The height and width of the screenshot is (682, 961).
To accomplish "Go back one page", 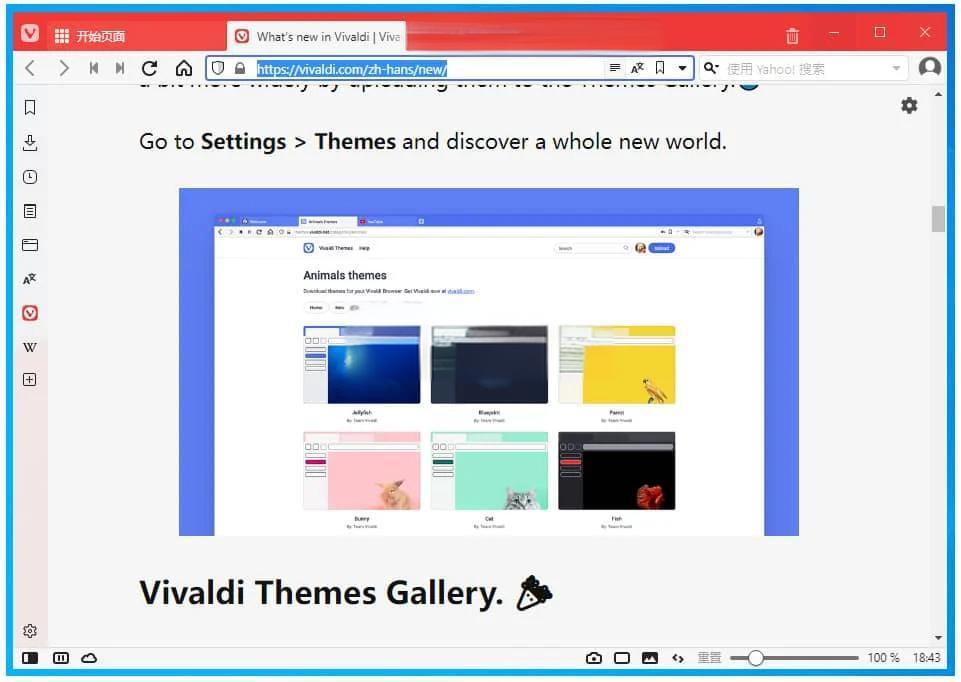I will click(x=30, y=68).
